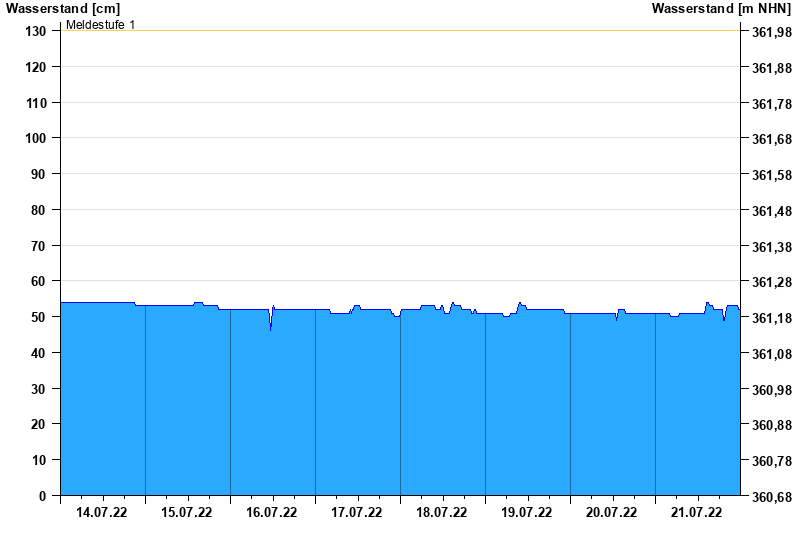Click the 0 value on the left axis
This screenshot has height=550, width=800.
point(43,496)
